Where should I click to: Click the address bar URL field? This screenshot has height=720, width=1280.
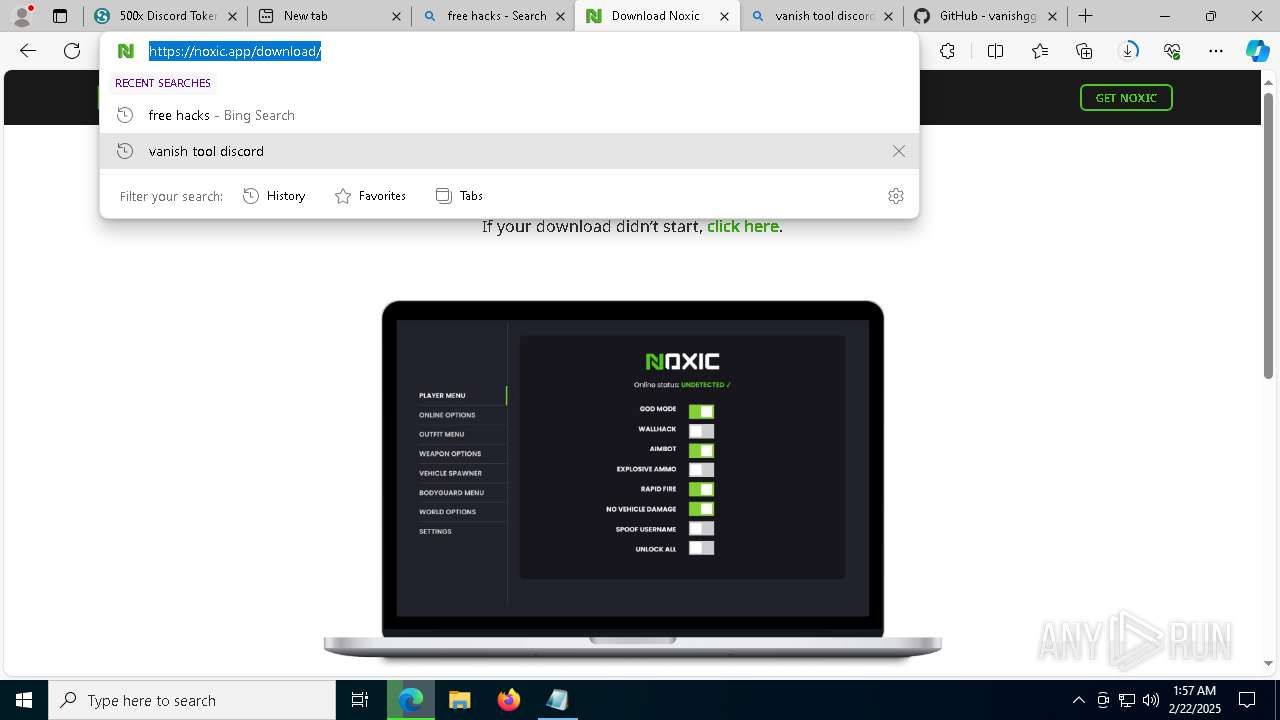(510, 51)
